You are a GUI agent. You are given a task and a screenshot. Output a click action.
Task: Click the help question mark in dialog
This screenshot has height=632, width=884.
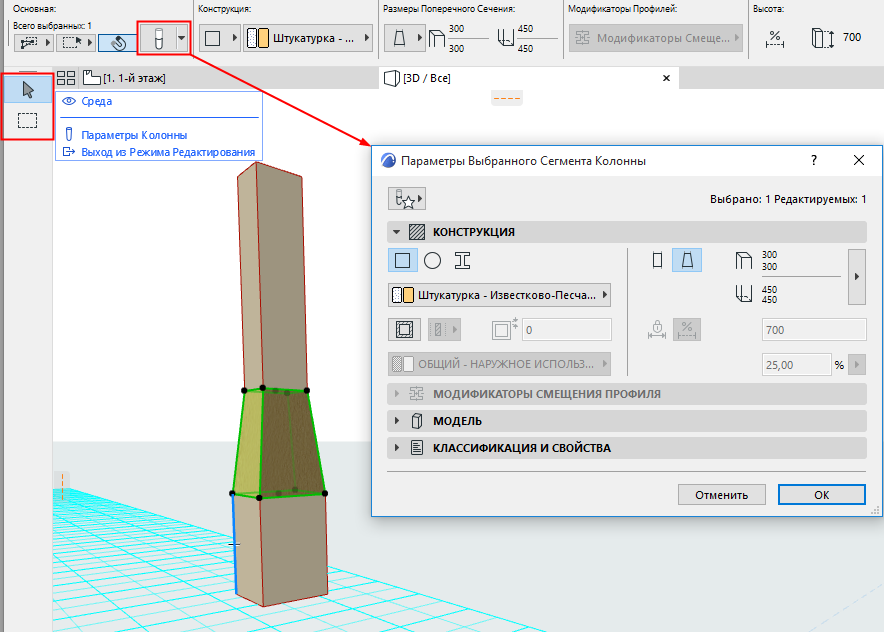[814, 160]
